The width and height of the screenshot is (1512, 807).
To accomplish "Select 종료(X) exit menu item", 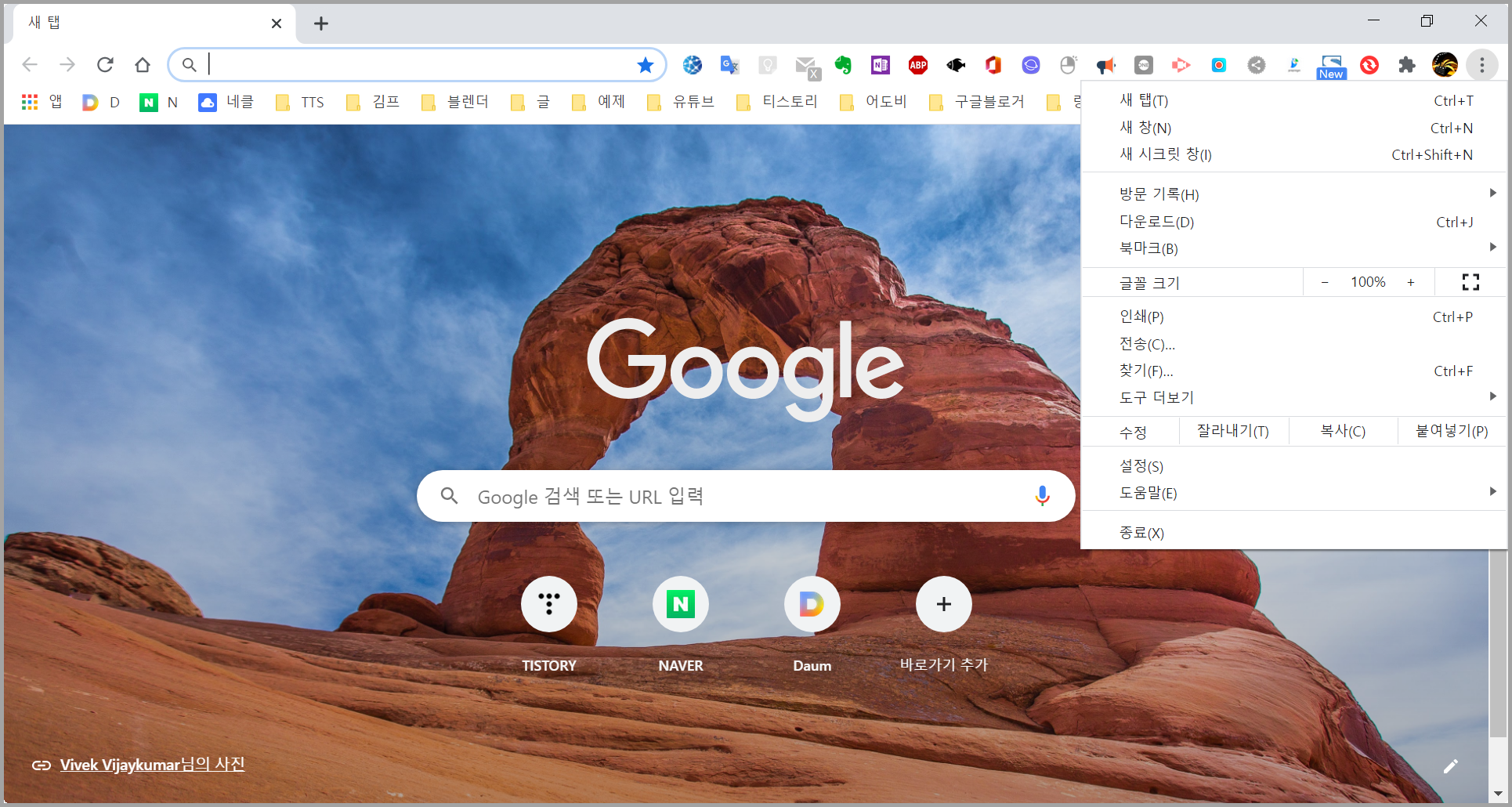I will [1293, 533].
